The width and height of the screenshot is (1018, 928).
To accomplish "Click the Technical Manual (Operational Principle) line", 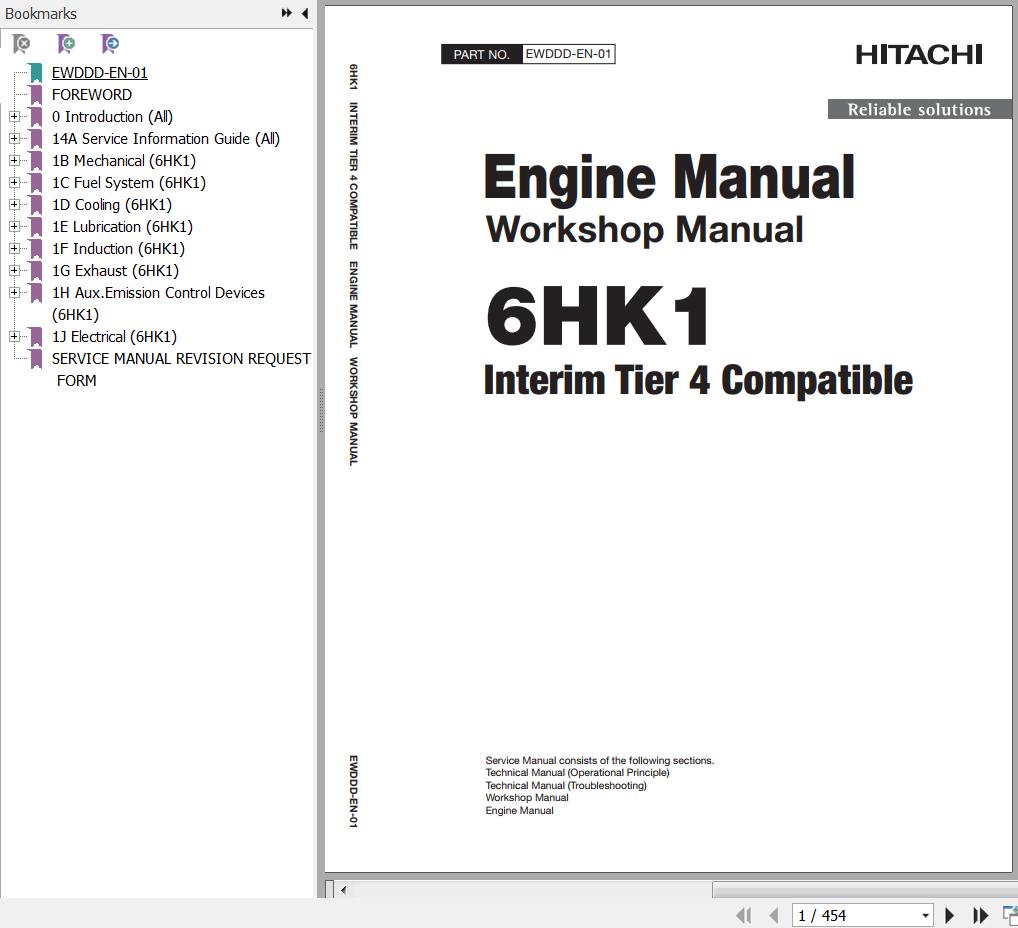I will tap(577, 773).
